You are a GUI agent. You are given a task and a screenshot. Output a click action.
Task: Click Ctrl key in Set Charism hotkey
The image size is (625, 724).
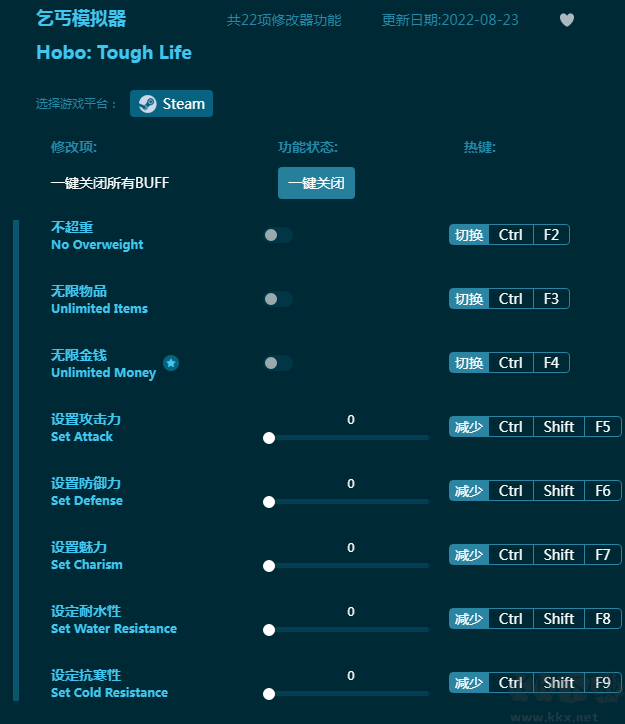(511, 555)
